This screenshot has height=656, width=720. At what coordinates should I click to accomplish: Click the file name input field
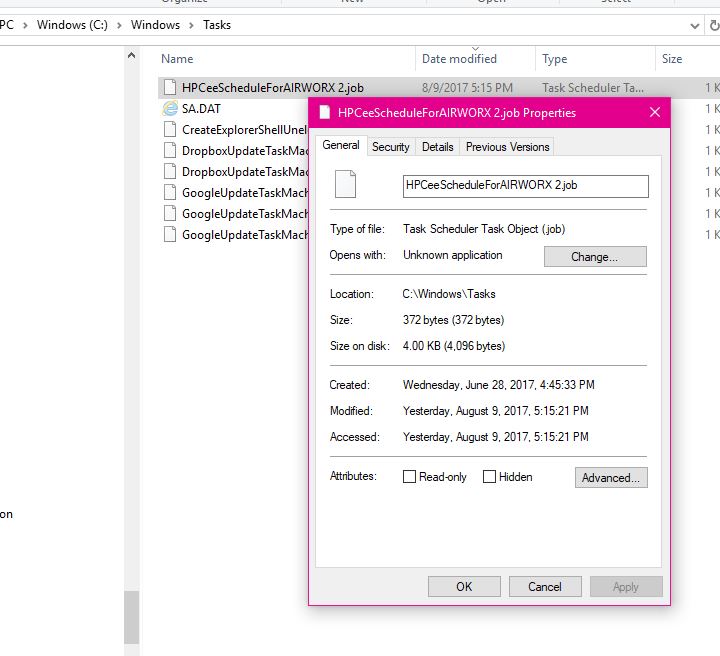tap(526, 186)
